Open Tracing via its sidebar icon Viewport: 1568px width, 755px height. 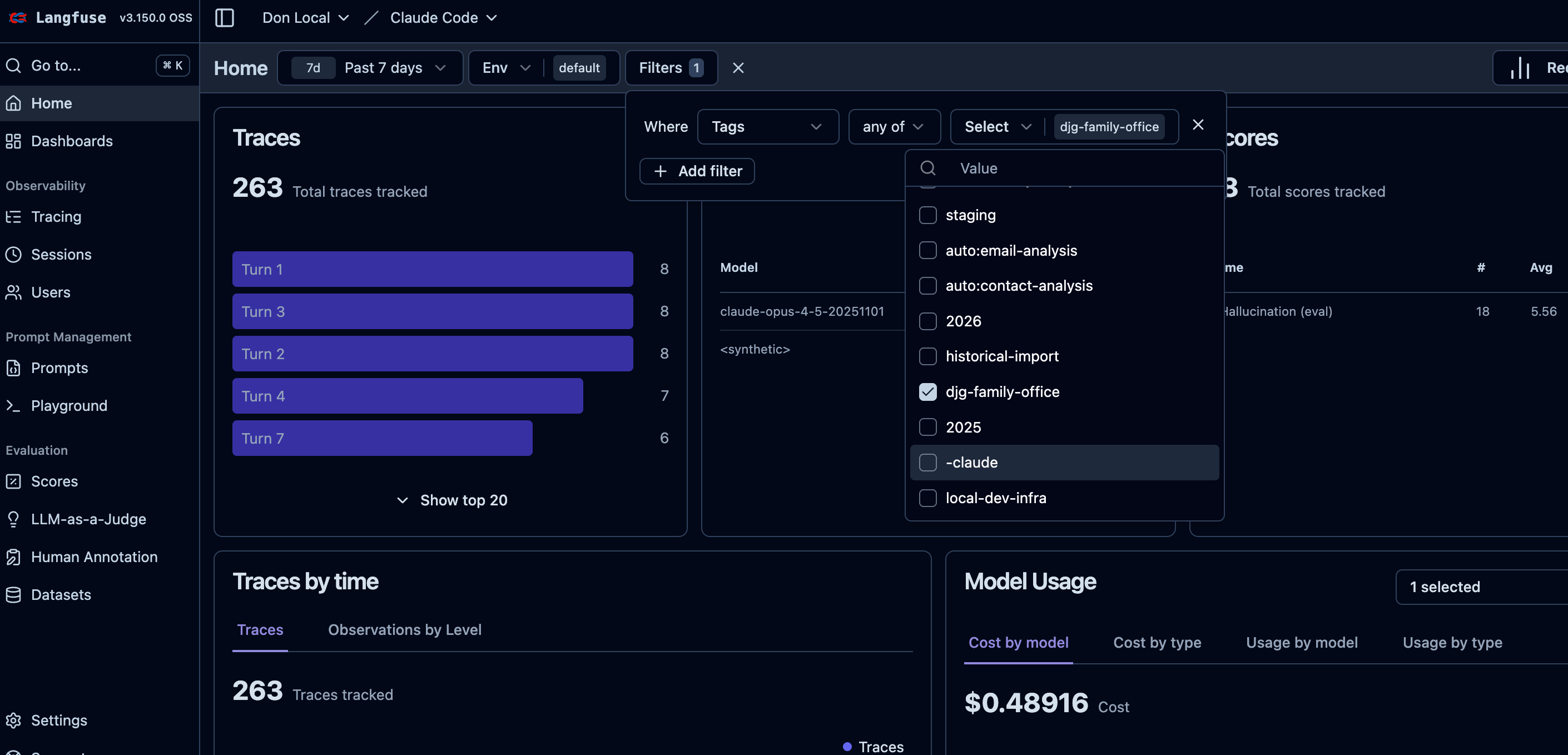coord(13,217)
